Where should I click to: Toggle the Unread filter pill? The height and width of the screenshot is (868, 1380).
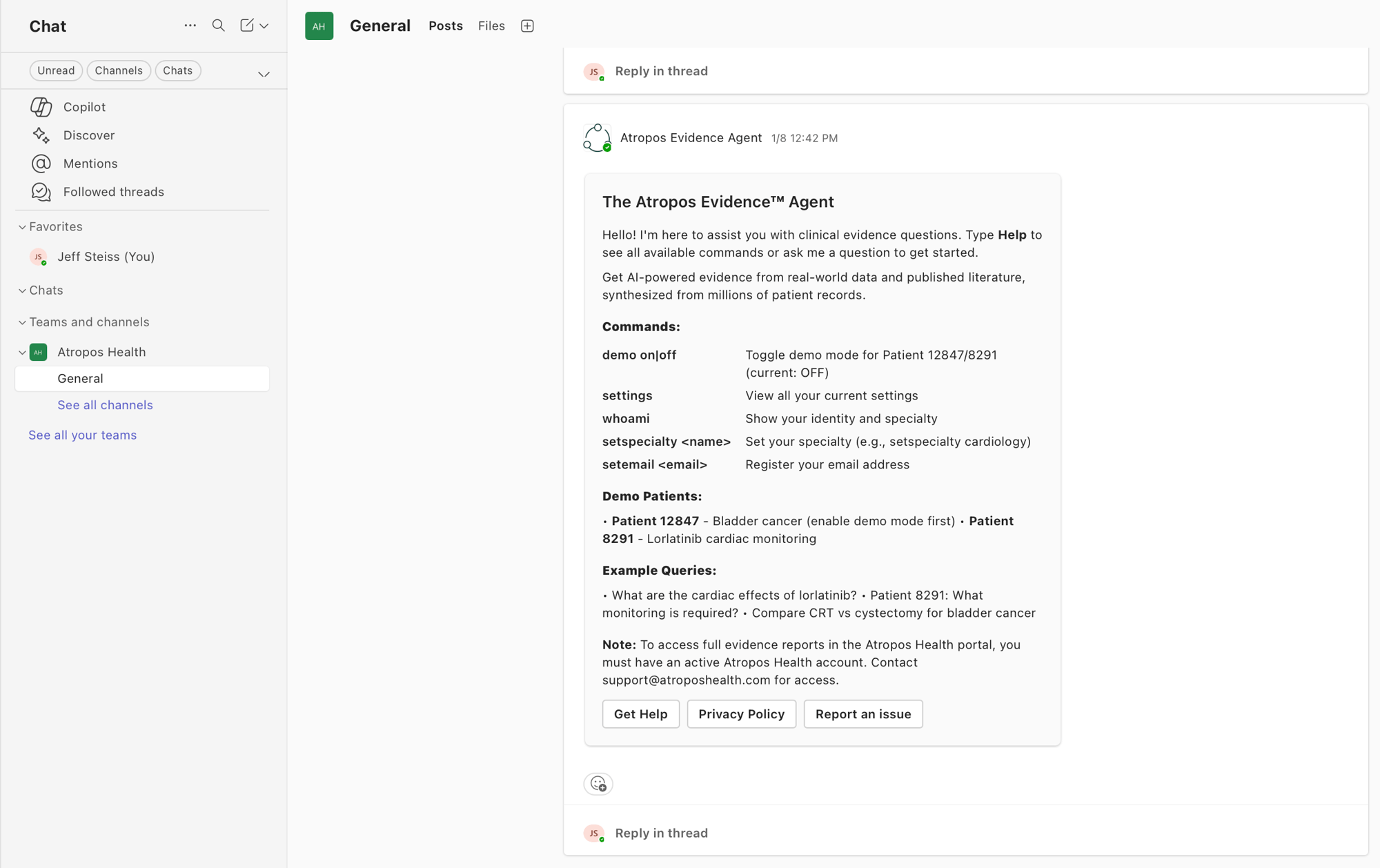[x=56, y=70]
